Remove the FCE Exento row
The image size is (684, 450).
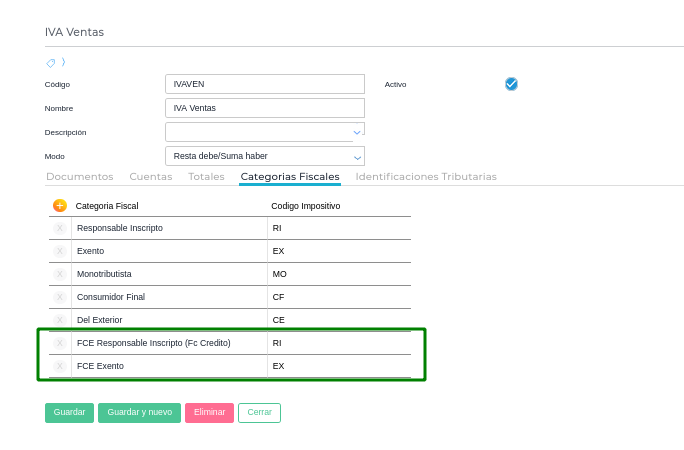click(x=60, y=366)
